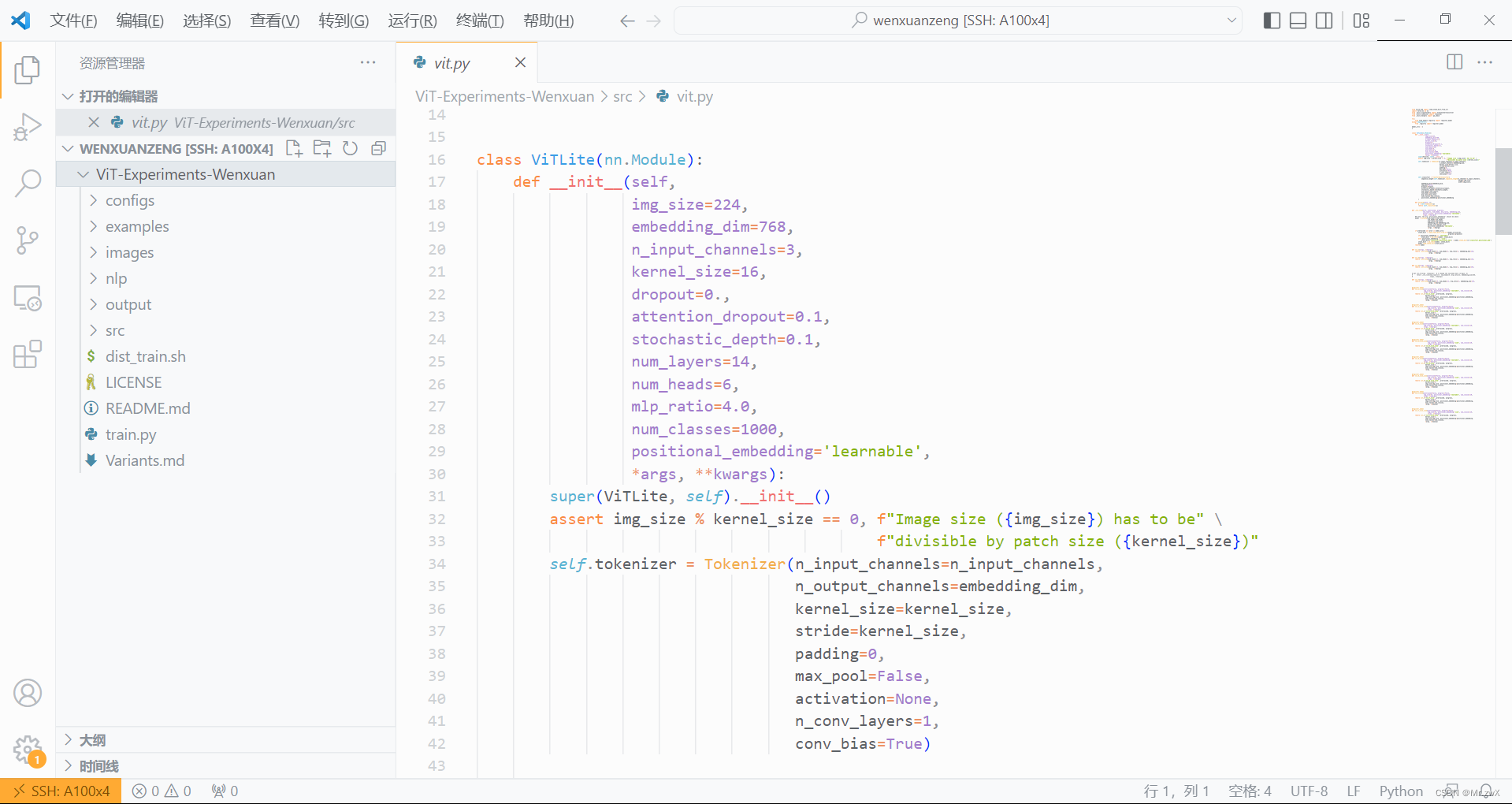Open the Source Control view
This screenshot has height=804, width=1512.
[x=28, y=240]
